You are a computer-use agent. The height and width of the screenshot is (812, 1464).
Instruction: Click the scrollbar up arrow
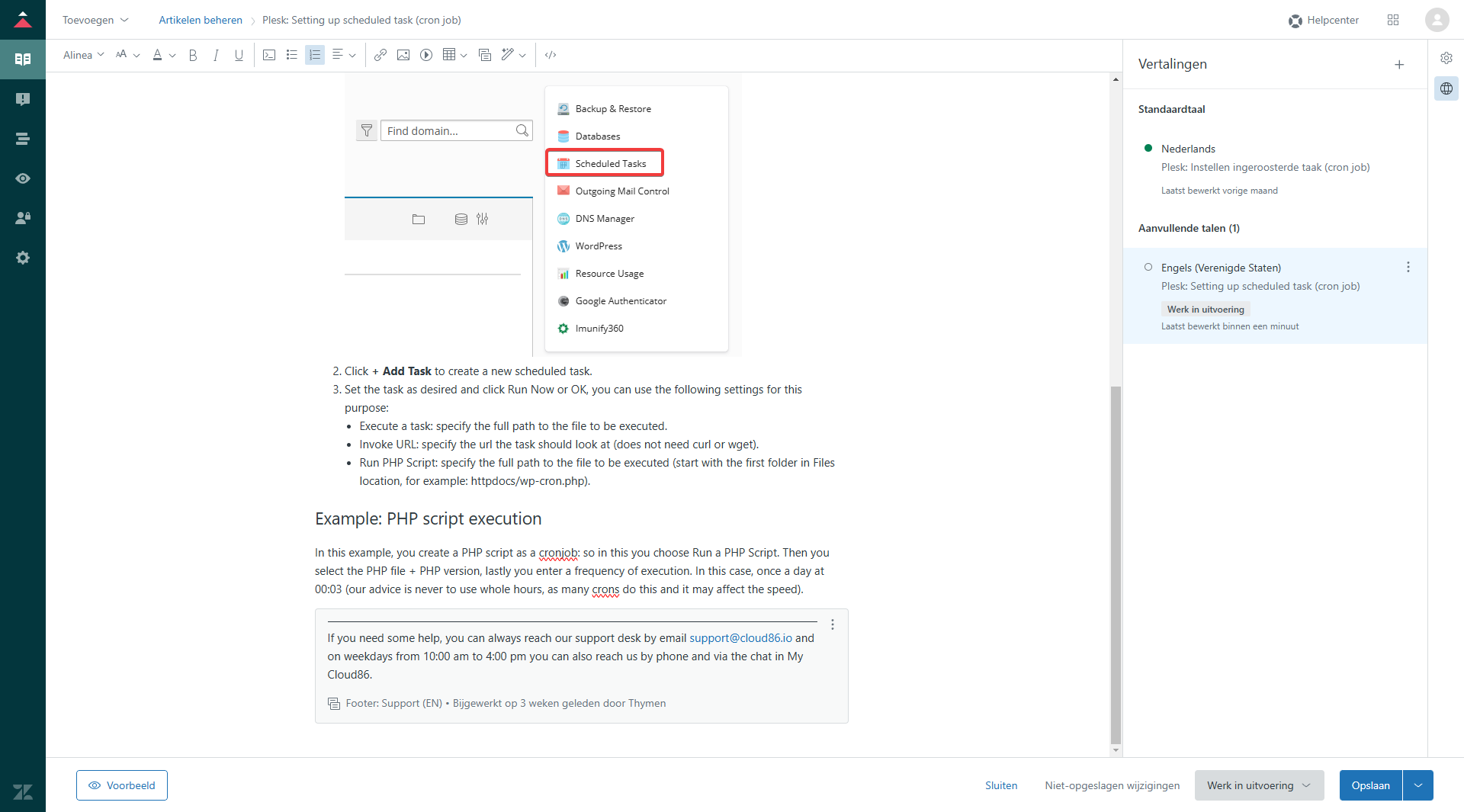[x=1116, y=79]
